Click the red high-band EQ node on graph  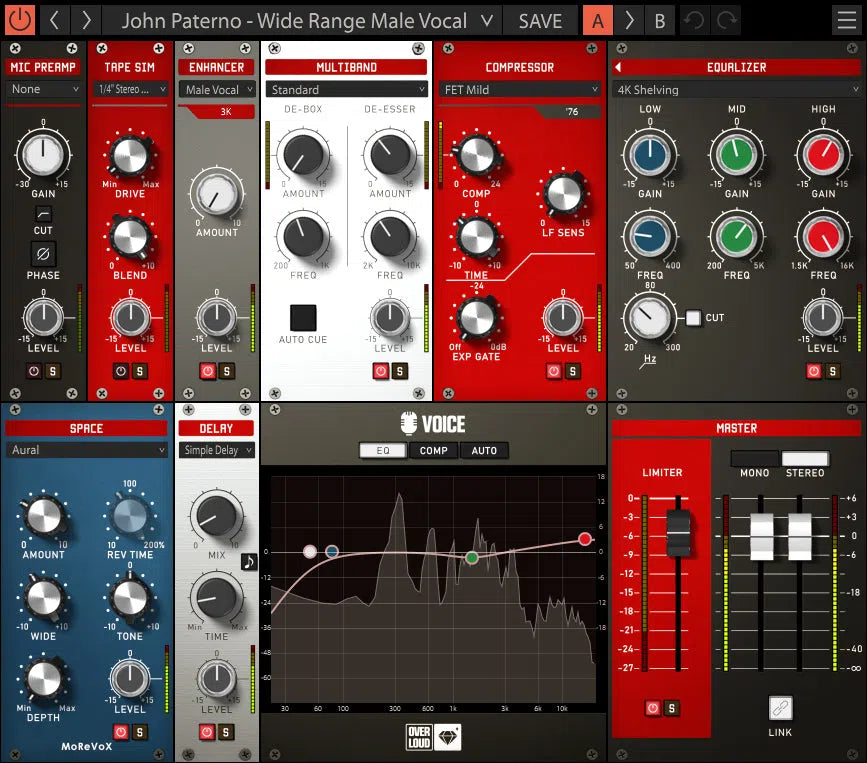585,540
